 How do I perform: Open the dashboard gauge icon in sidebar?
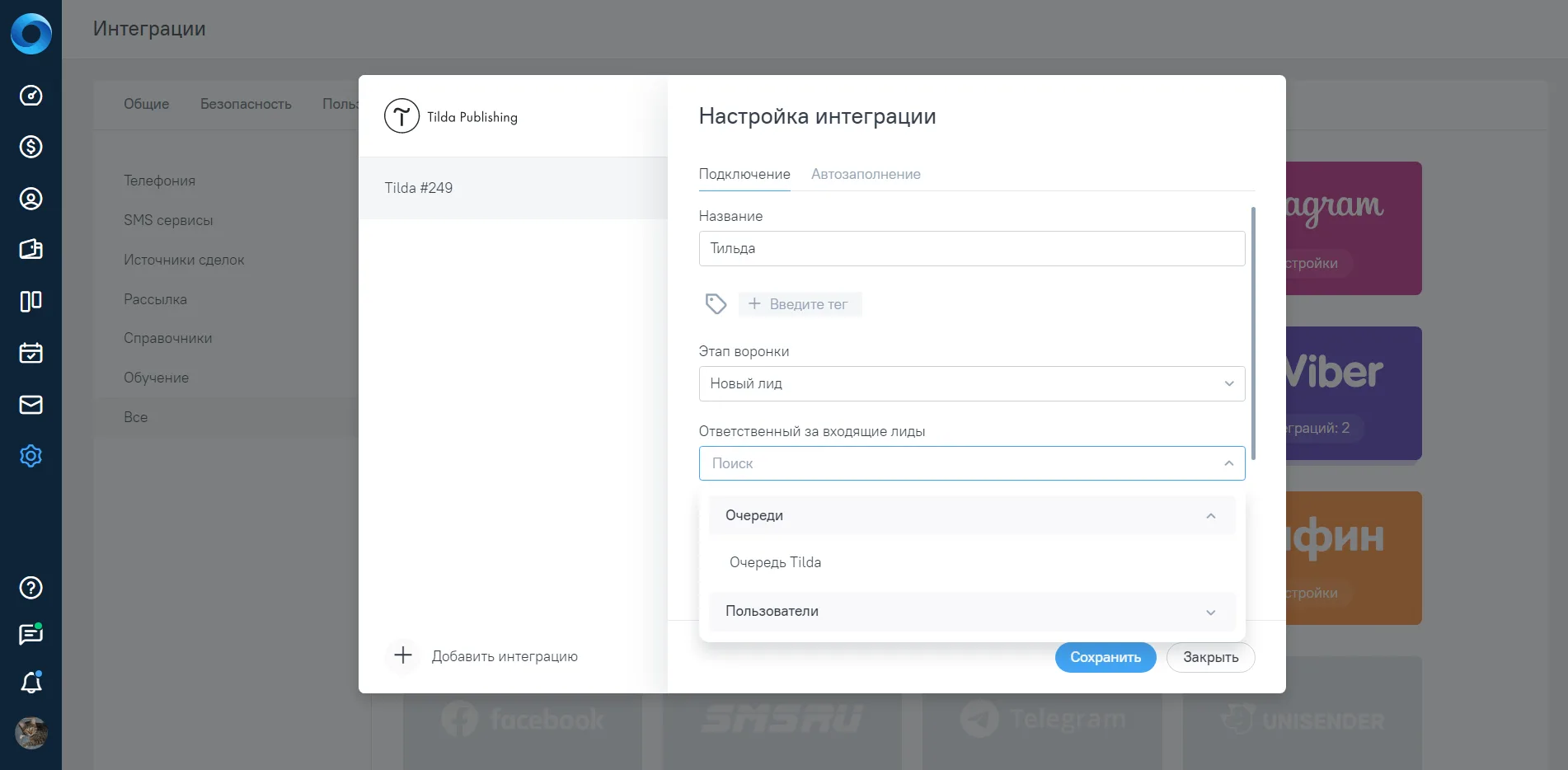tap(31, 96)
